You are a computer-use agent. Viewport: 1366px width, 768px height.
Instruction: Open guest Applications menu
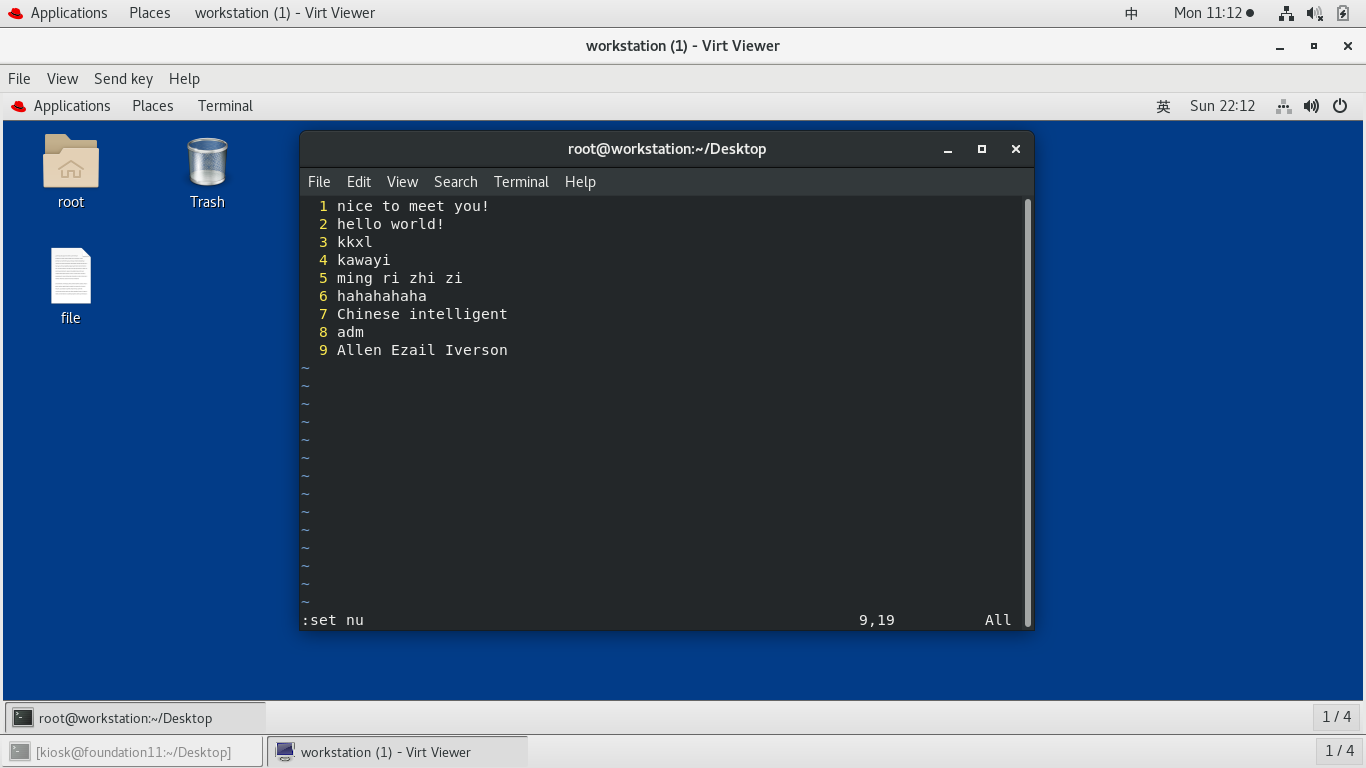click(61, 106)
